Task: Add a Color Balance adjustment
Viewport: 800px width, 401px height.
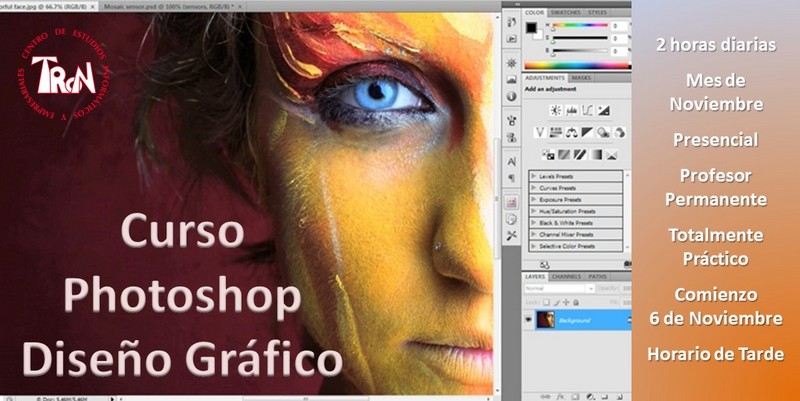Action: [x=571, y=133]
